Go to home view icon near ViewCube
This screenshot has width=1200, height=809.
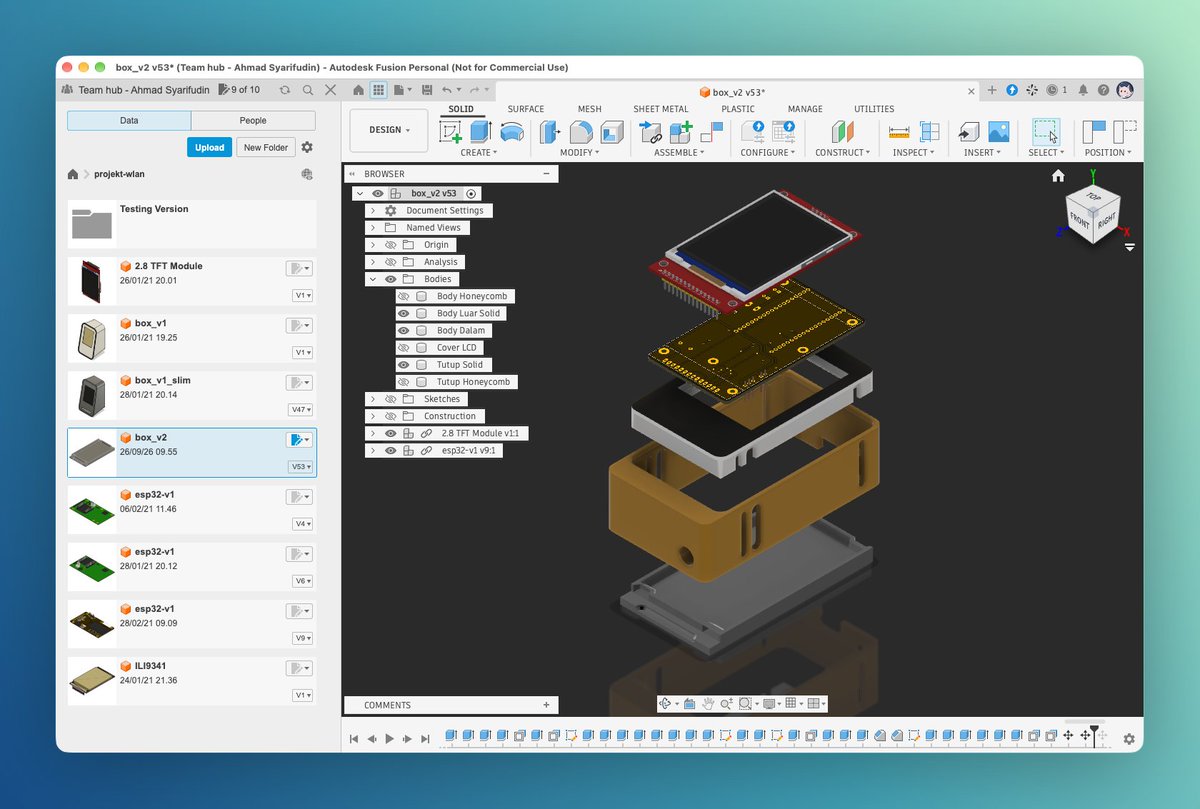[x=1058, y=176]
